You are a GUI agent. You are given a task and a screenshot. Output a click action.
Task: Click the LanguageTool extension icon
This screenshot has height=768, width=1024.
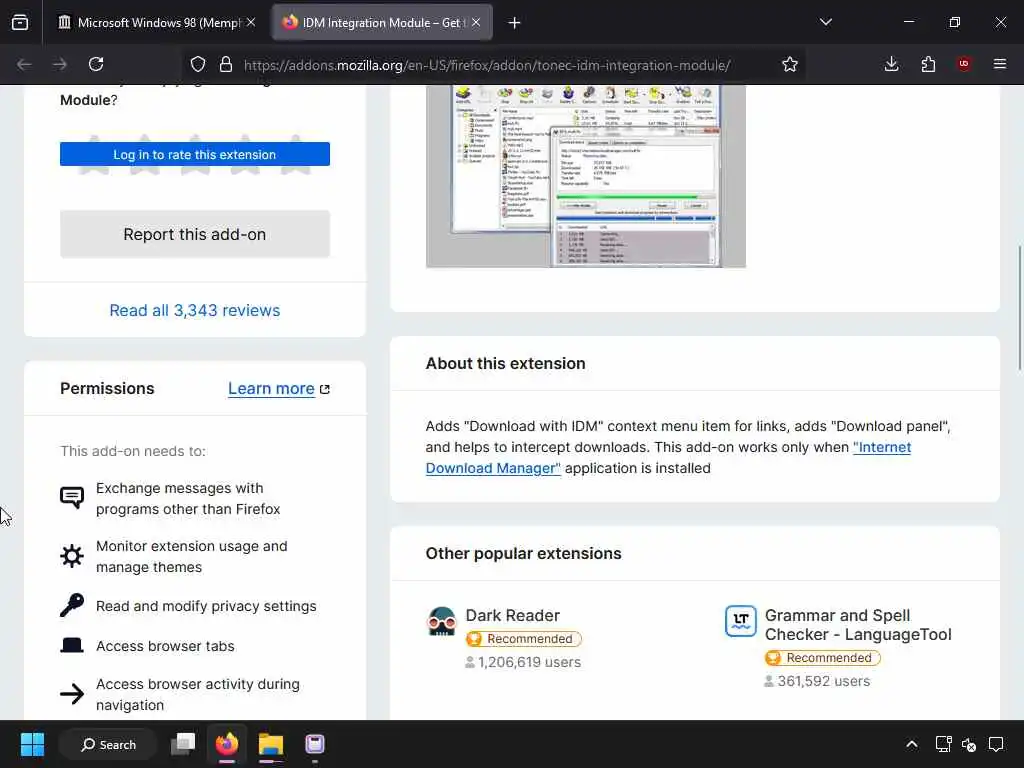(x=741, y=621)
